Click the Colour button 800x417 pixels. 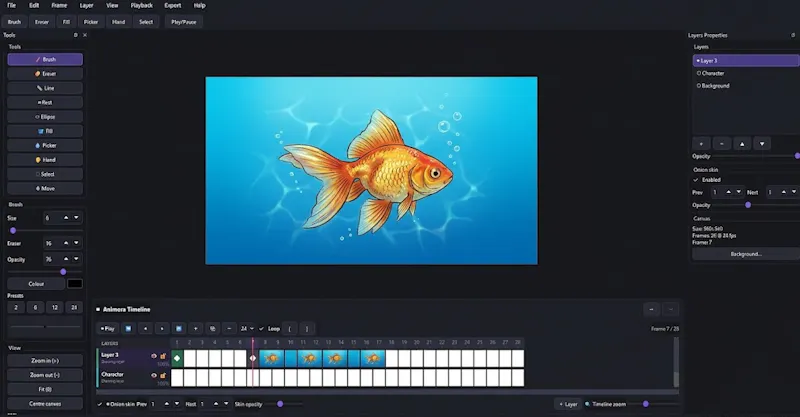coord(36,284)
